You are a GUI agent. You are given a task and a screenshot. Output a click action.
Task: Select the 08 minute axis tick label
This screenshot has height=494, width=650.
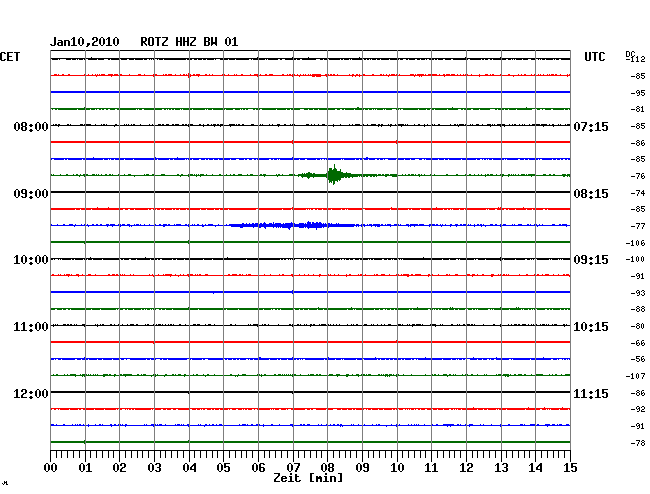[x=327, y=468]
